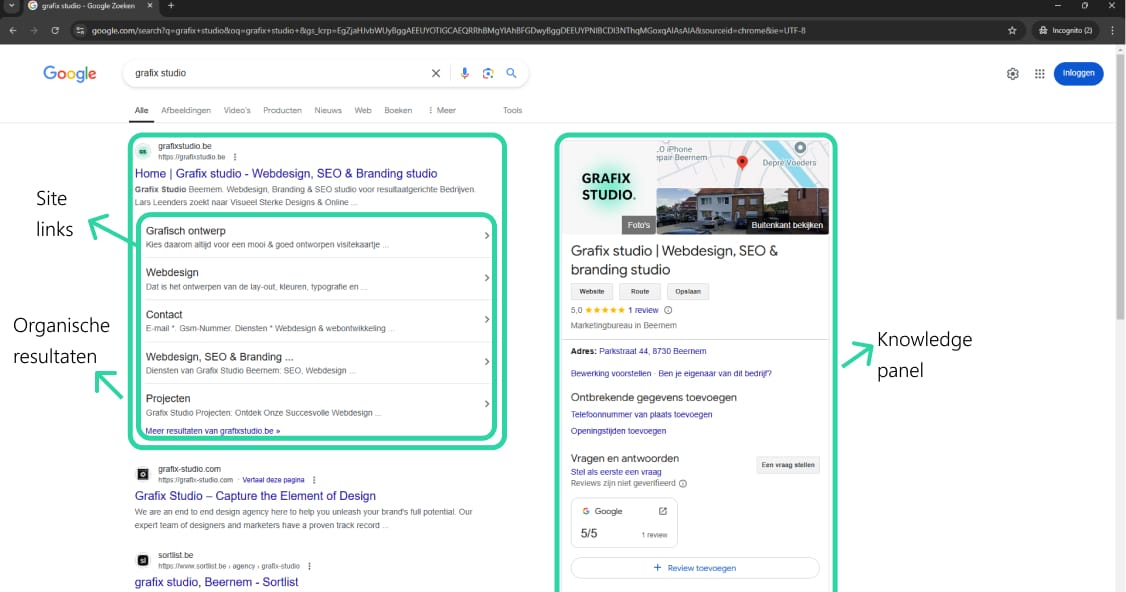Viewport: 1126px width, 592px height.
Task: Switch to Web tab
Action: [363, 111]
